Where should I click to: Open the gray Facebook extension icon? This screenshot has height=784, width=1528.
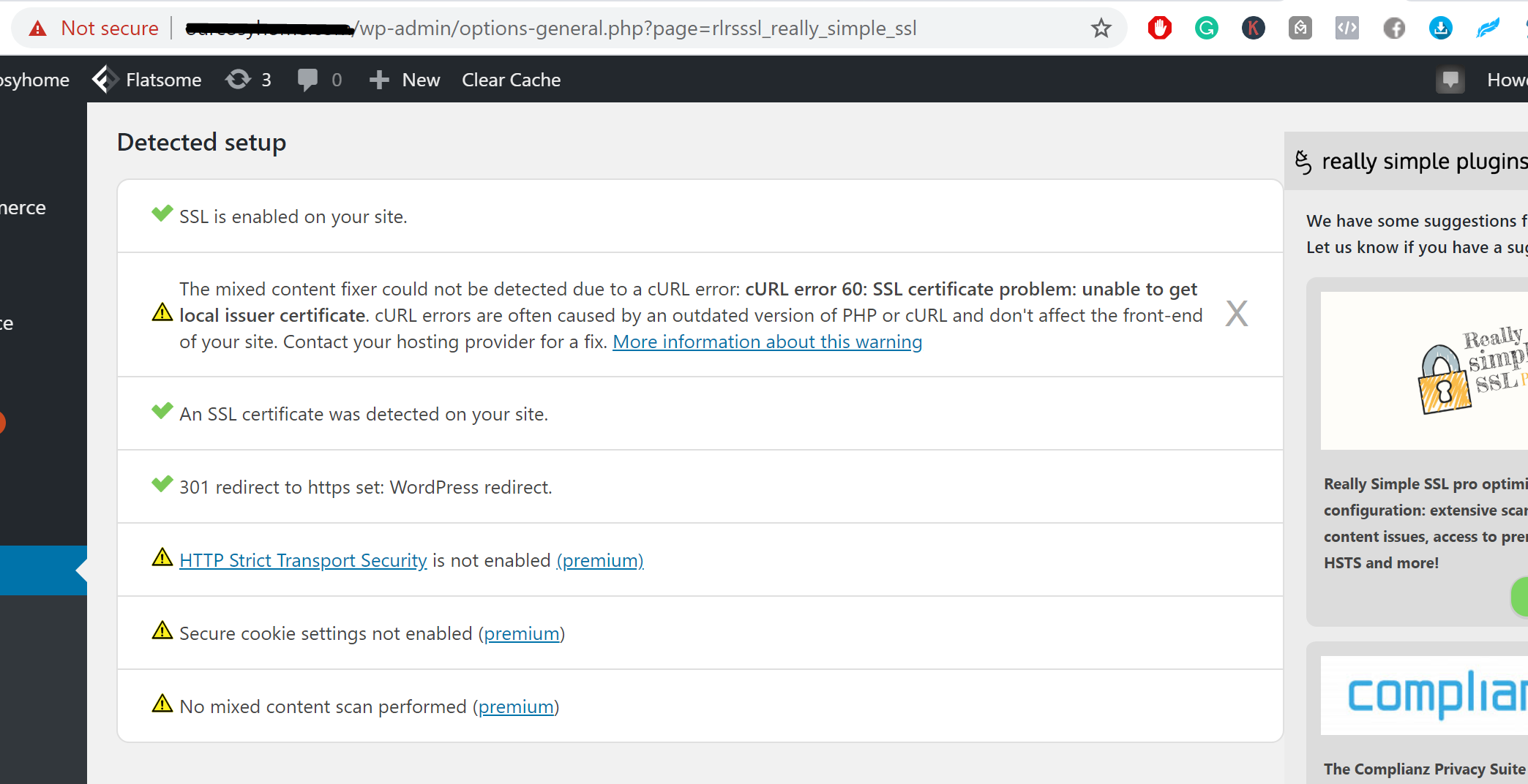coord(1394,29)
